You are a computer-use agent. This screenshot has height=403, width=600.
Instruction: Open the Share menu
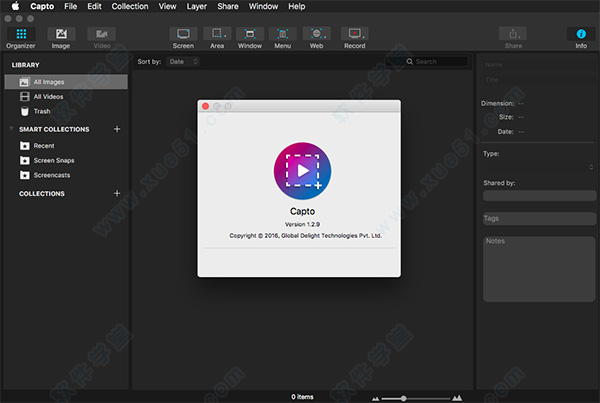tap(228, 6)
